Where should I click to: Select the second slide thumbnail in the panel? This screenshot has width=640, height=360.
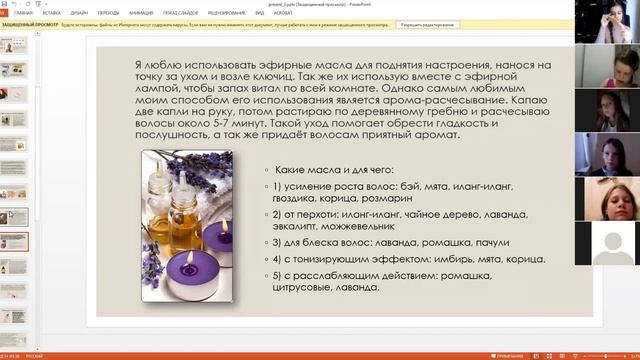coord(13,70)
